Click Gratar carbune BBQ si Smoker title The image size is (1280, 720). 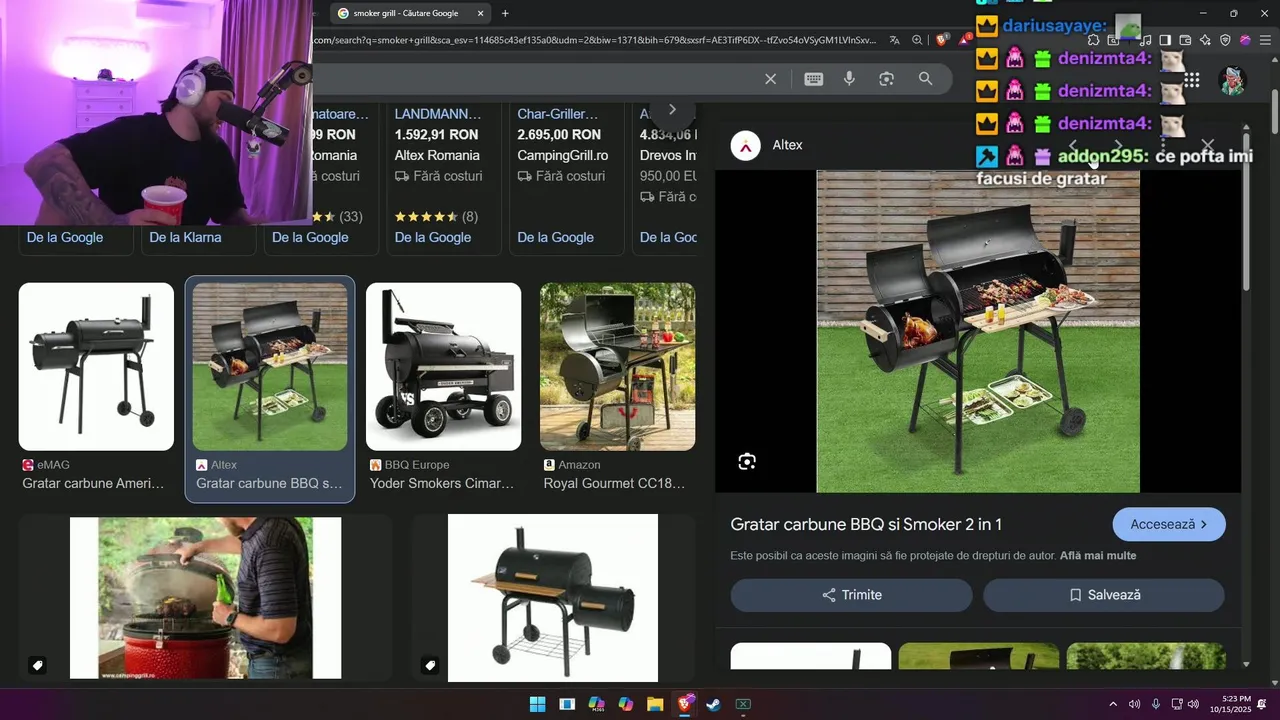tap(866, 524)
